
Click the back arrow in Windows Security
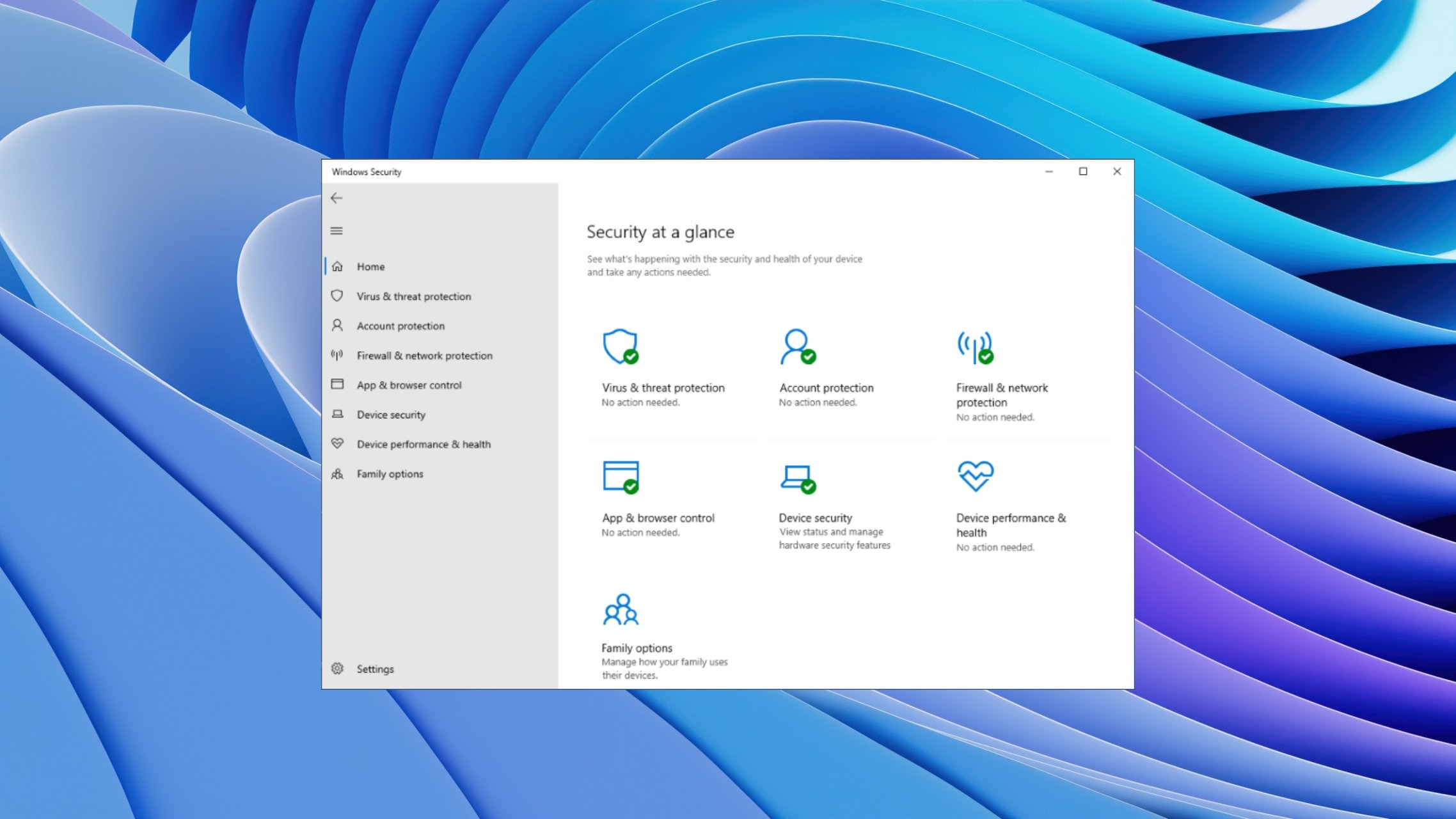click(336, 198)
